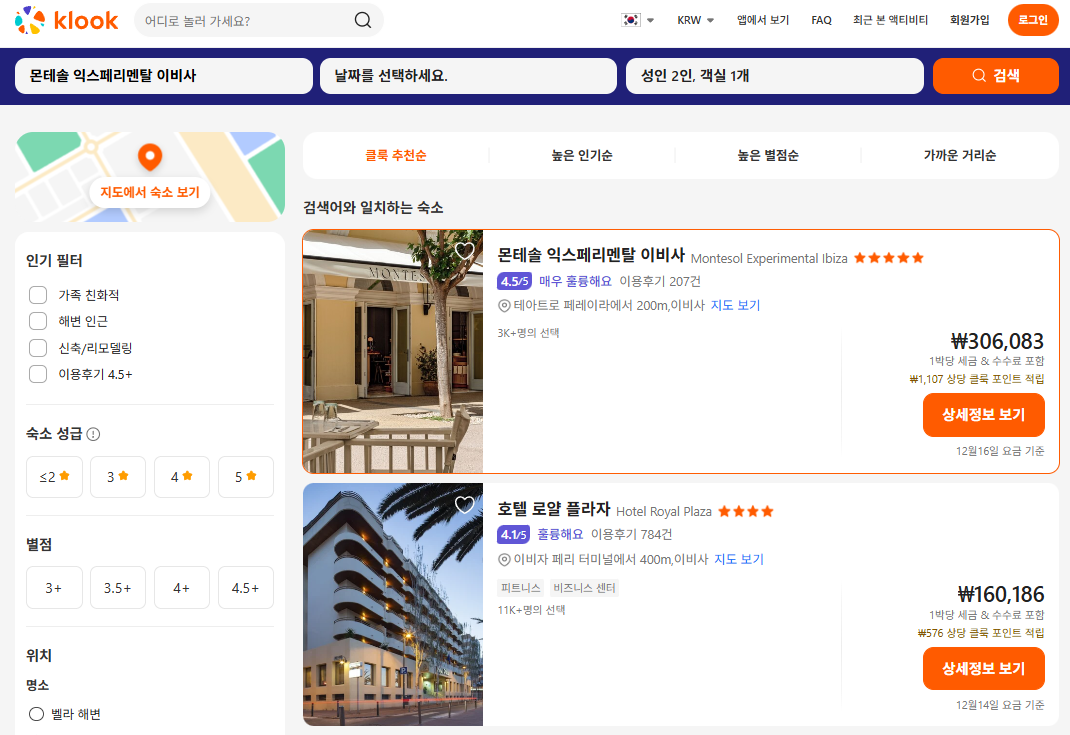Open the guests selector 성인 2인, 객실 1개
This screenshot has width=1070, height=735.
[775, 76]
